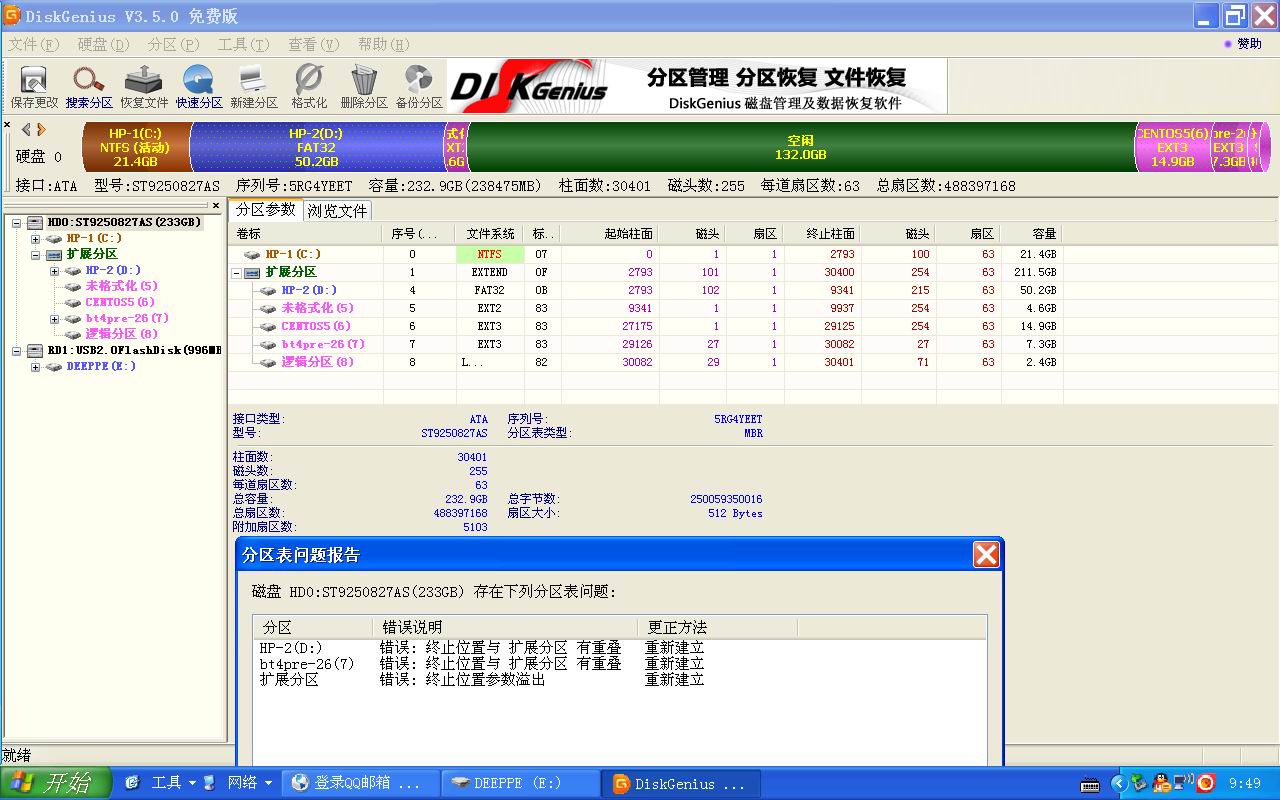Select HP-1(C:) NTFS block in disk map
This screenshot has width=1280, height=800.
(135, 147)
